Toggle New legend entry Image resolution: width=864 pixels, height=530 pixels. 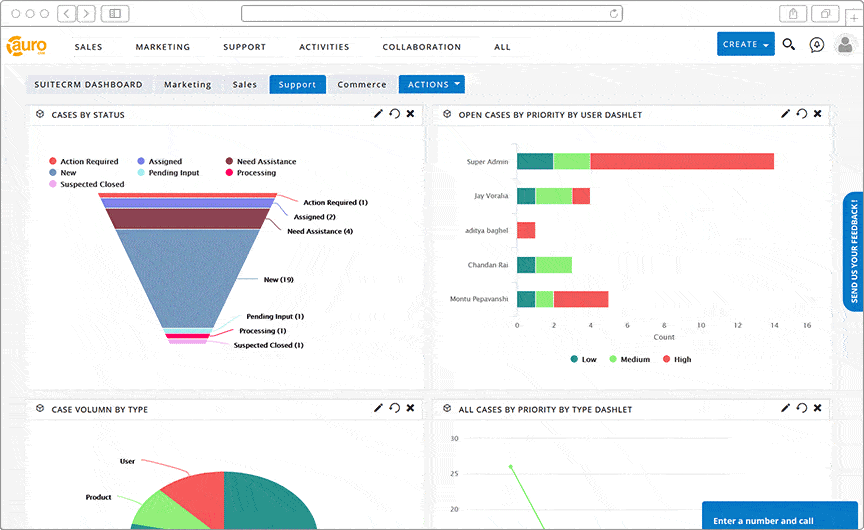click(63, 172)
